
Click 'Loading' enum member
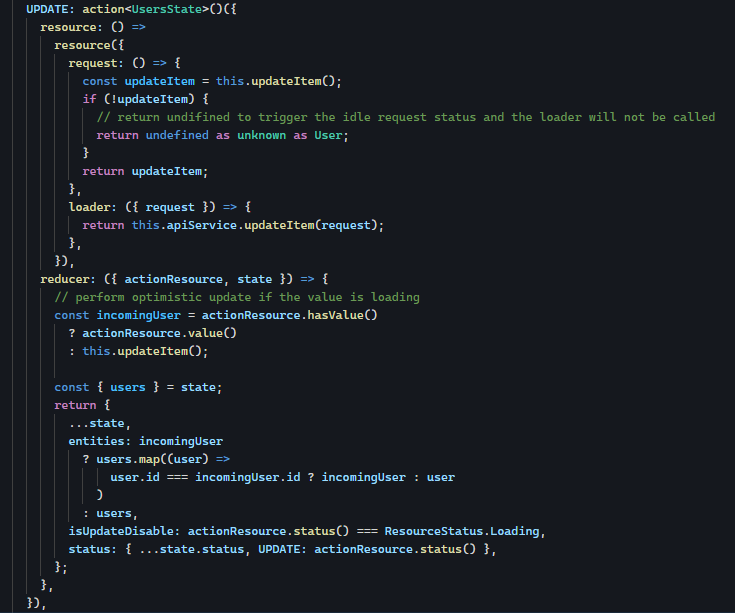tap(515, 531)
